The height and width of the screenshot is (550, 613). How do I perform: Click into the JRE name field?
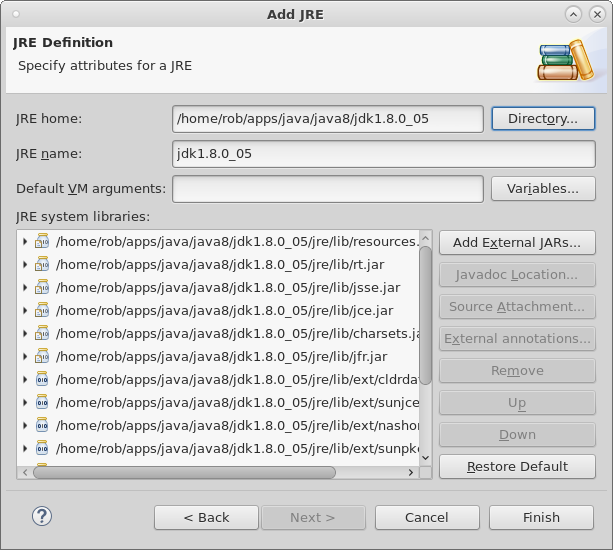(383, 154)
